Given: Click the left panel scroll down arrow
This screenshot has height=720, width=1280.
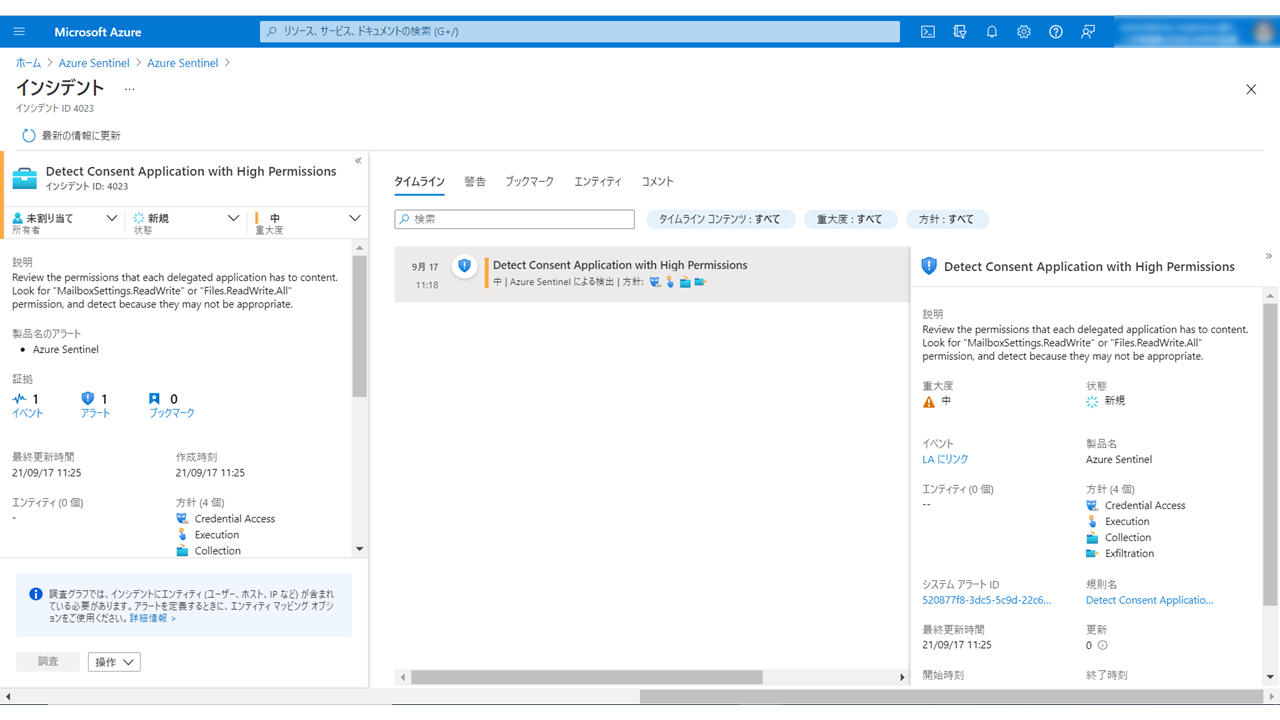Looking at the screenshot, I should [x=360, y=549].
